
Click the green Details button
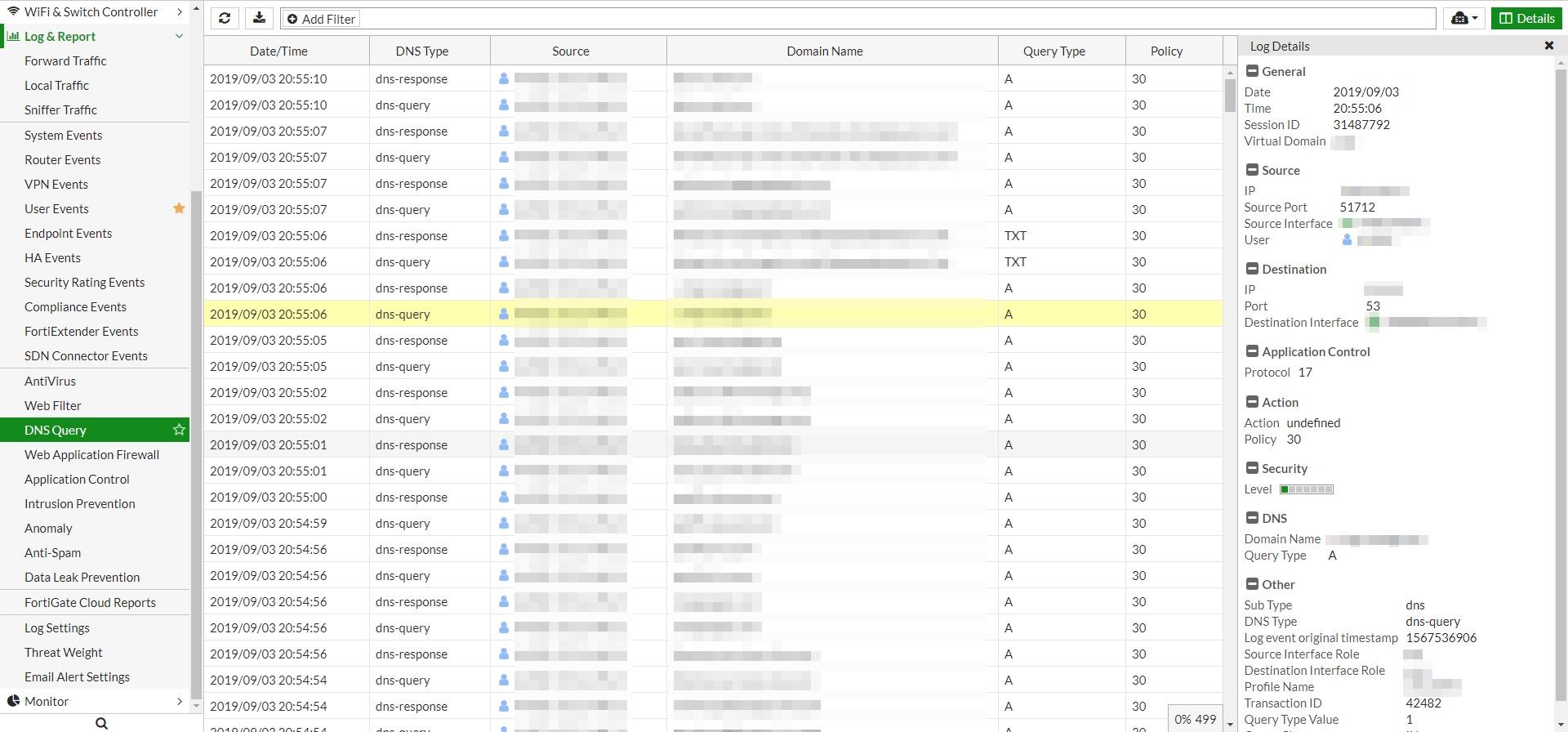1526,19
